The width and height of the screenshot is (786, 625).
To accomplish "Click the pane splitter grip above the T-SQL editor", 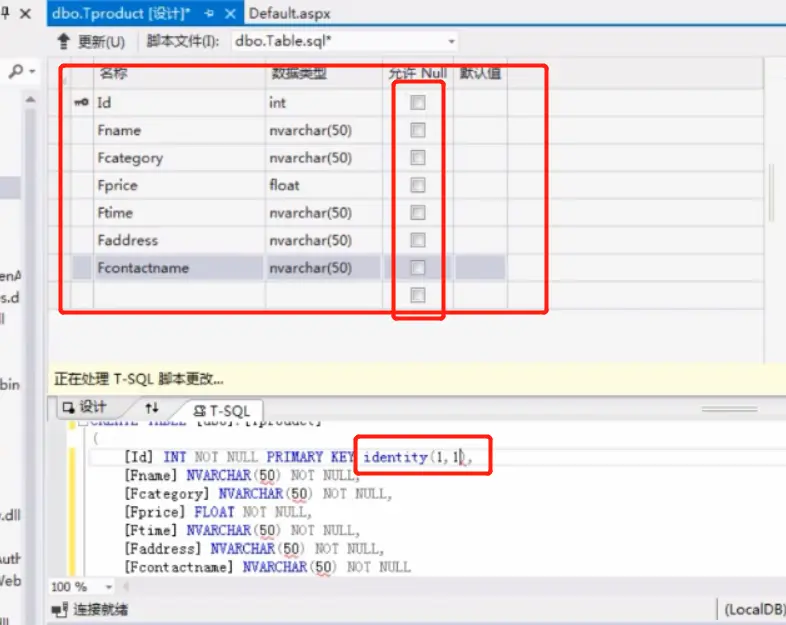I will tap(729, 409).
